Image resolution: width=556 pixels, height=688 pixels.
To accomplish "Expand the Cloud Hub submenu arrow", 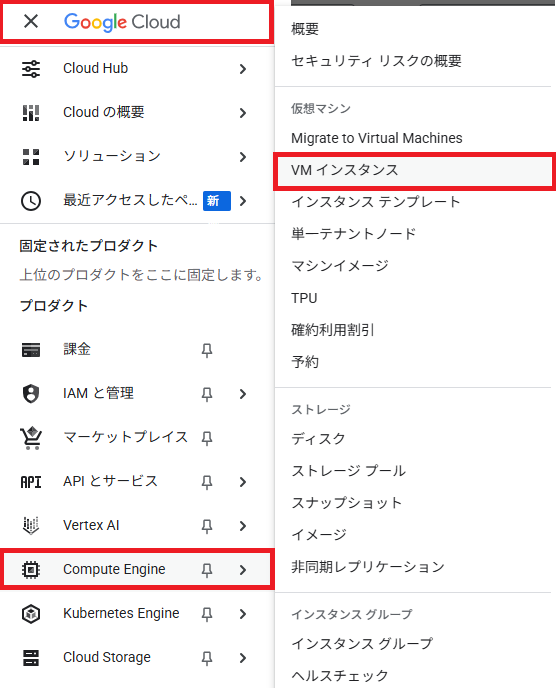I will click(243, 69).
